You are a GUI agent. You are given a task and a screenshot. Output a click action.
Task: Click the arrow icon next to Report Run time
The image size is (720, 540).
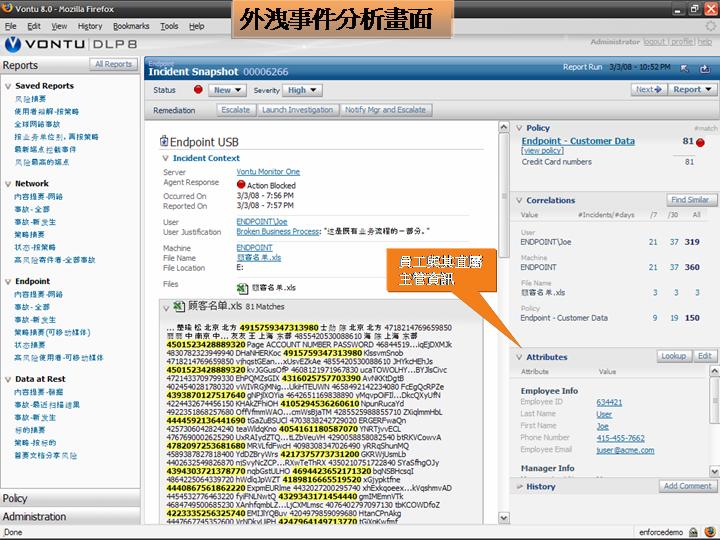(685, 68)
